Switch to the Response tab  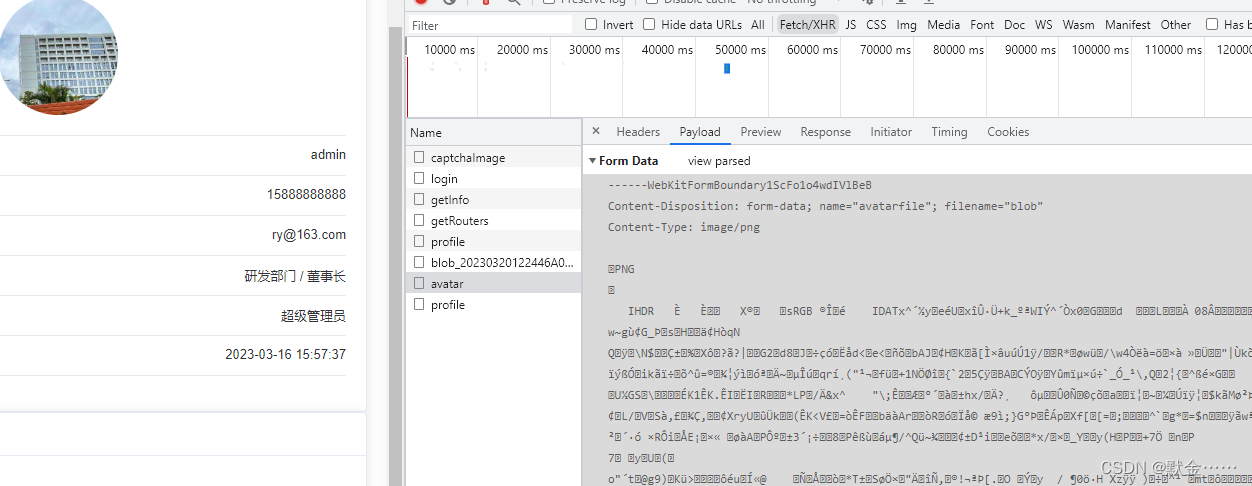826,132
